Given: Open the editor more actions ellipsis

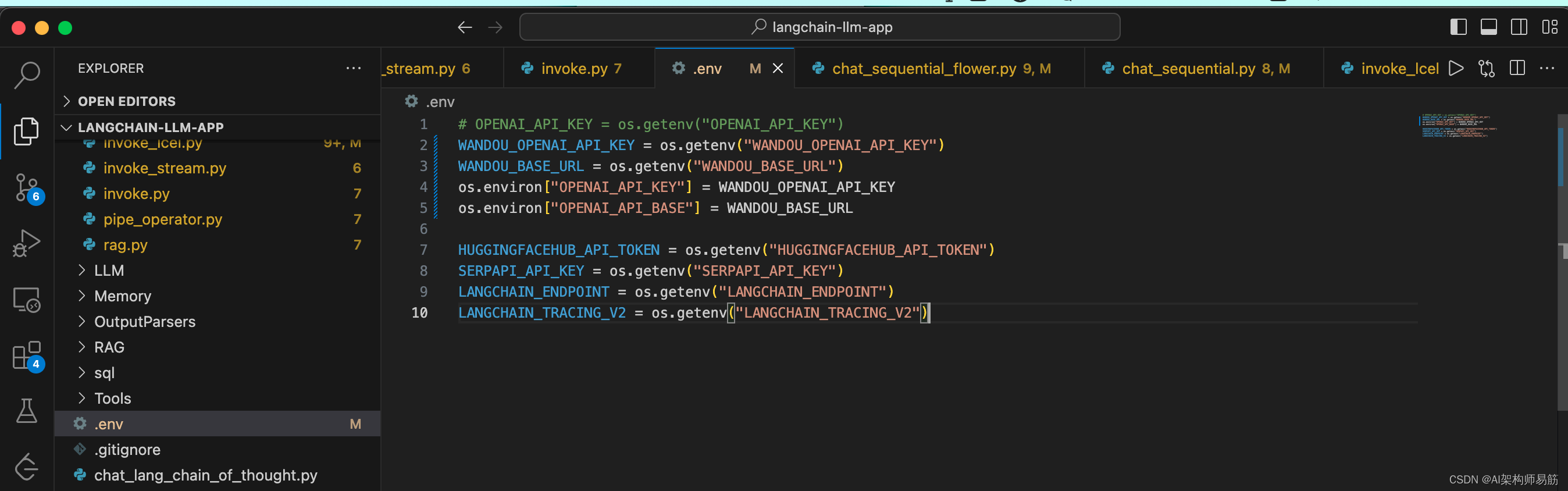Looking at the screenshot, I should 1547,68.
